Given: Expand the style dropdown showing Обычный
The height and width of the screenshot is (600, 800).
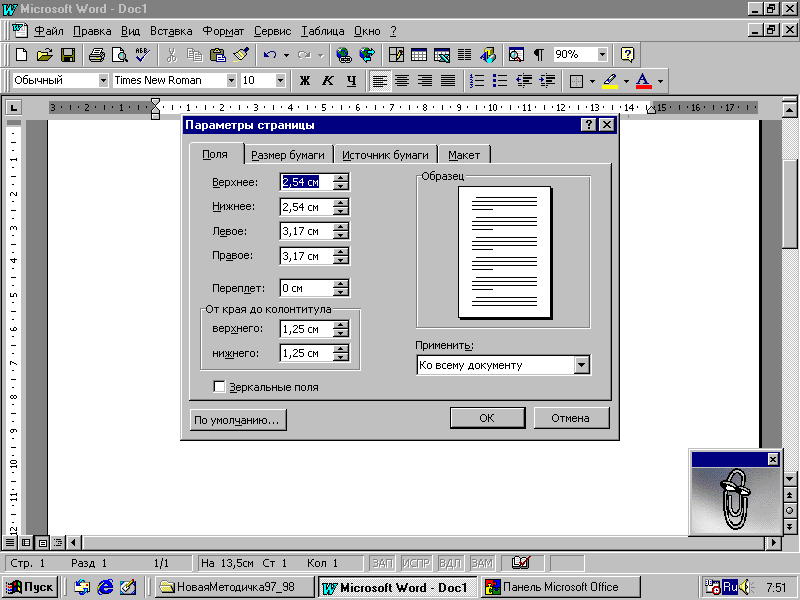Looking at the screenshot, I should coord(103,81).
